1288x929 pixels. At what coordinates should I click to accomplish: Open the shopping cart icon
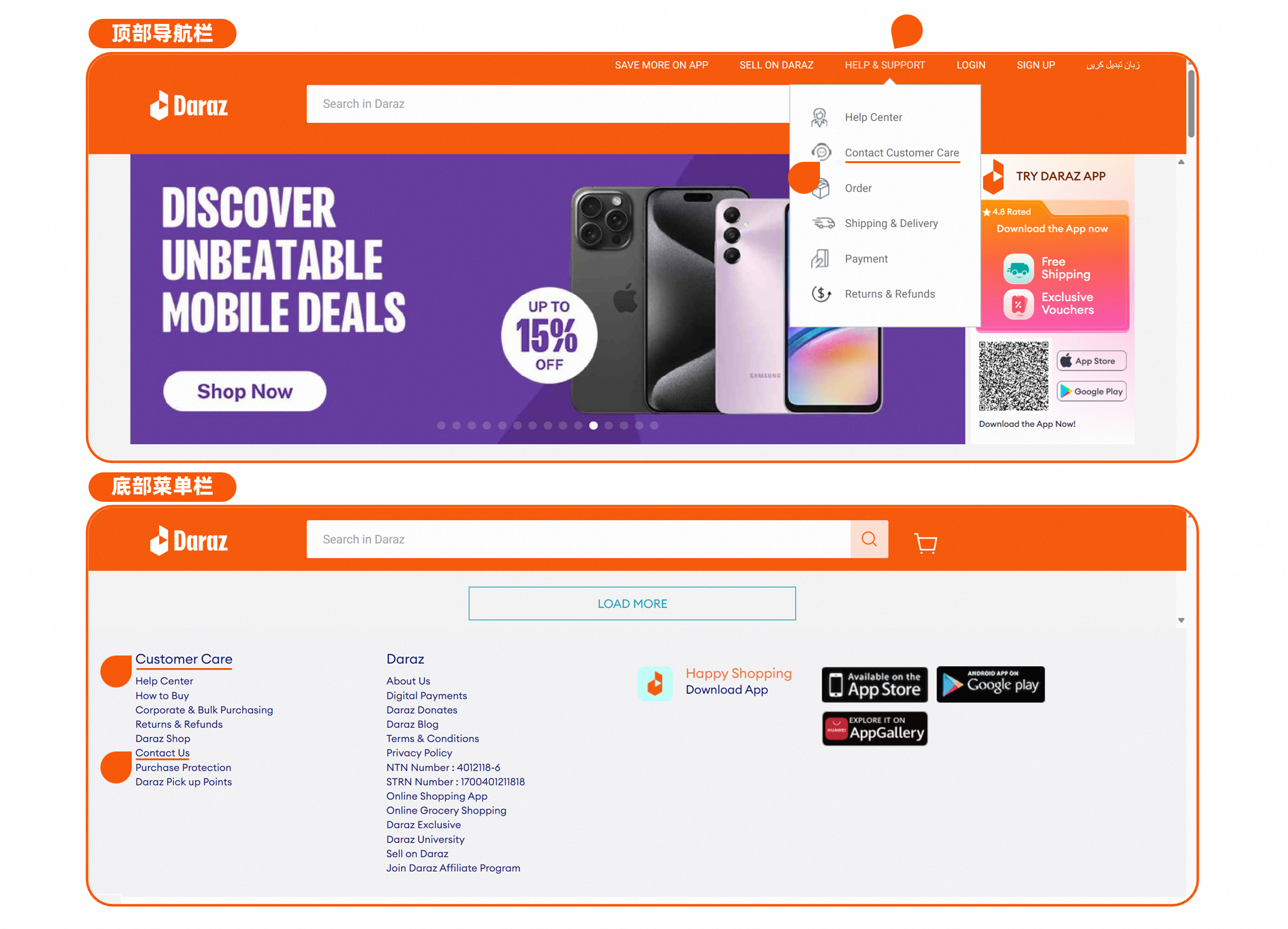point(925,543)
